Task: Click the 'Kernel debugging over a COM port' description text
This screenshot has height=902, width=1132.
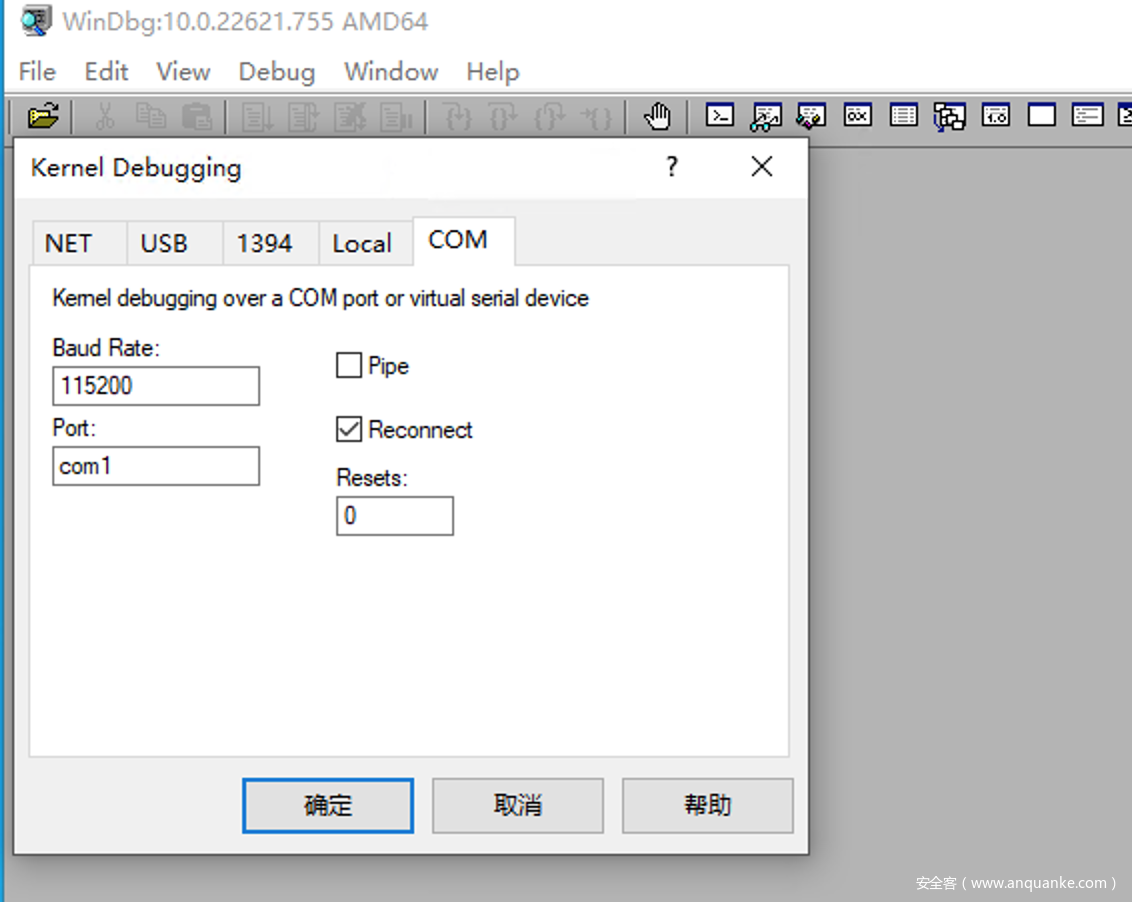Action: [321, 298]
